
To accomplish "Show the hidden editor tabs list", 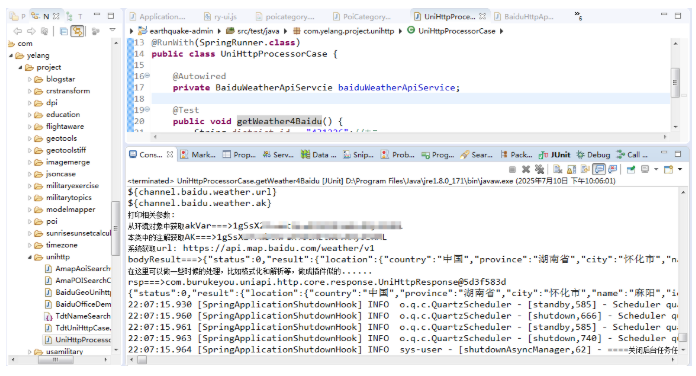I will click(578, 16).
